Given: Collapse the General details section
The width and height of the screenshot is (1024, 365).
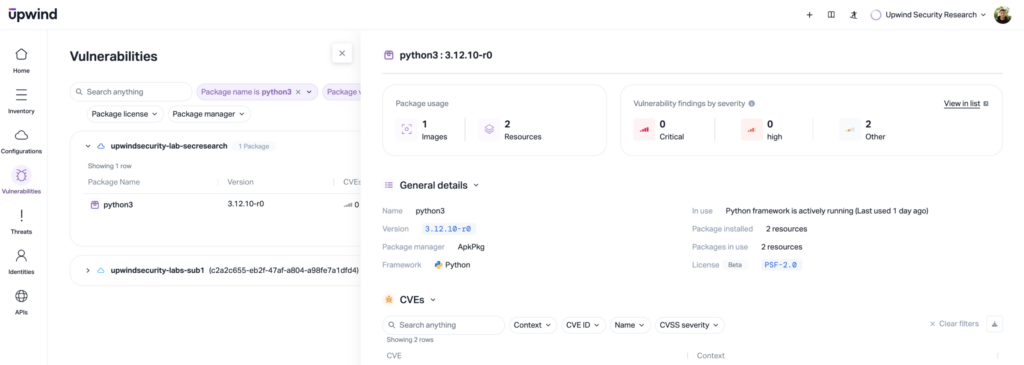Looking at the screenshot, I should pyautogui.click(x=476, y=185).
